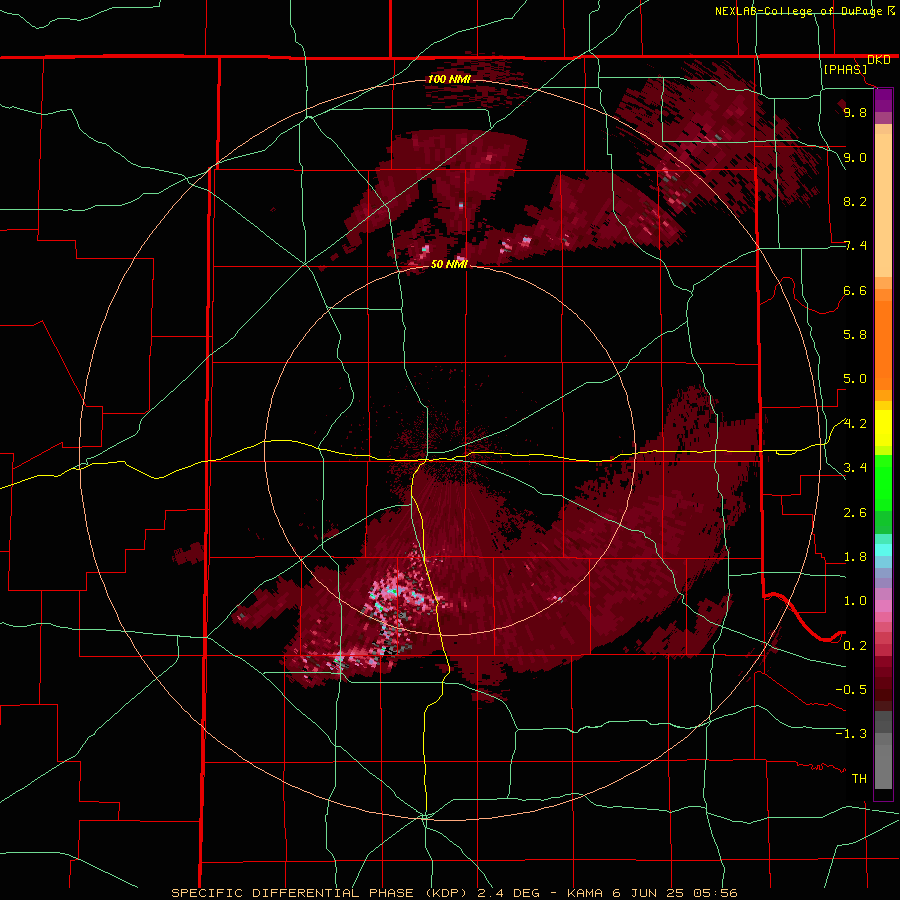
Task: Click the 50 NMI range ring label
Action: [x=449, y=264]
